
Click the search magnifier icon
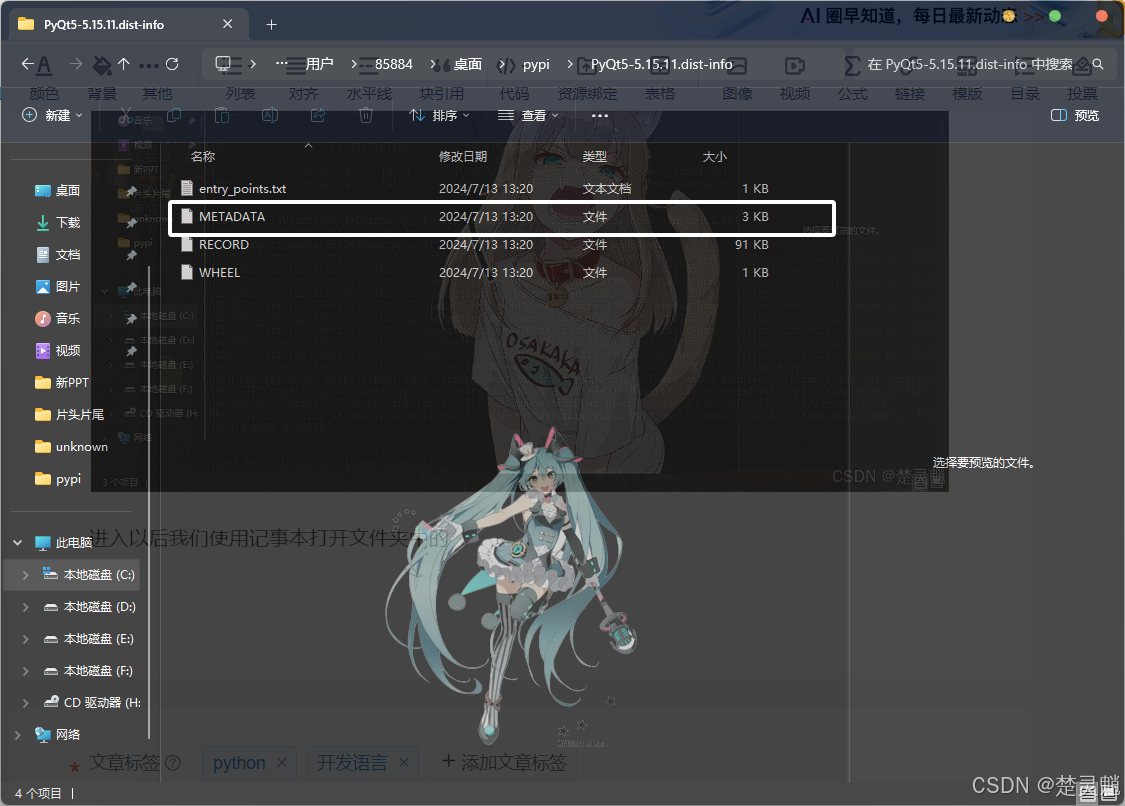(x=1098, y=65)
